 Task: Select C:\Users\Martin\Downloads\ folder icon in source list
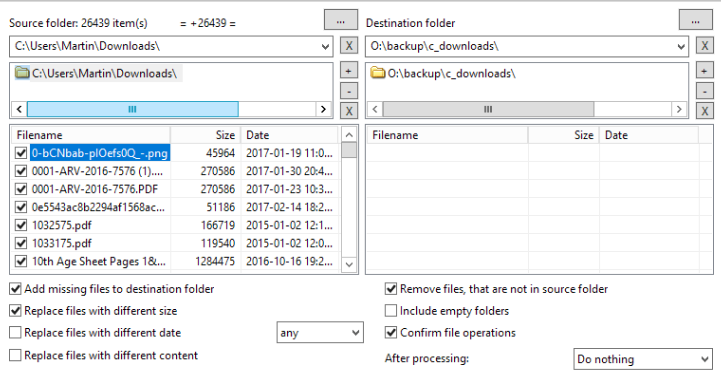(22, 73)
